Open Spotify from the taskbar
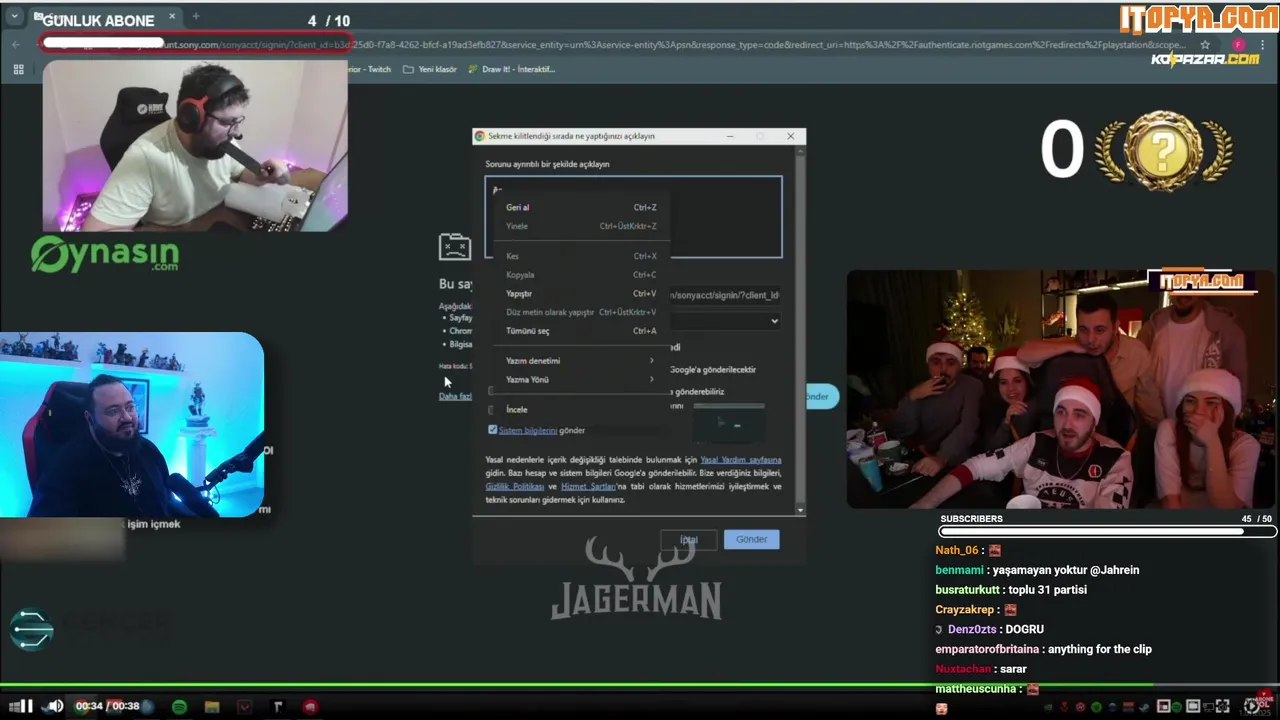The height and width of the screenshot is (720, 1280). (179, 707)
